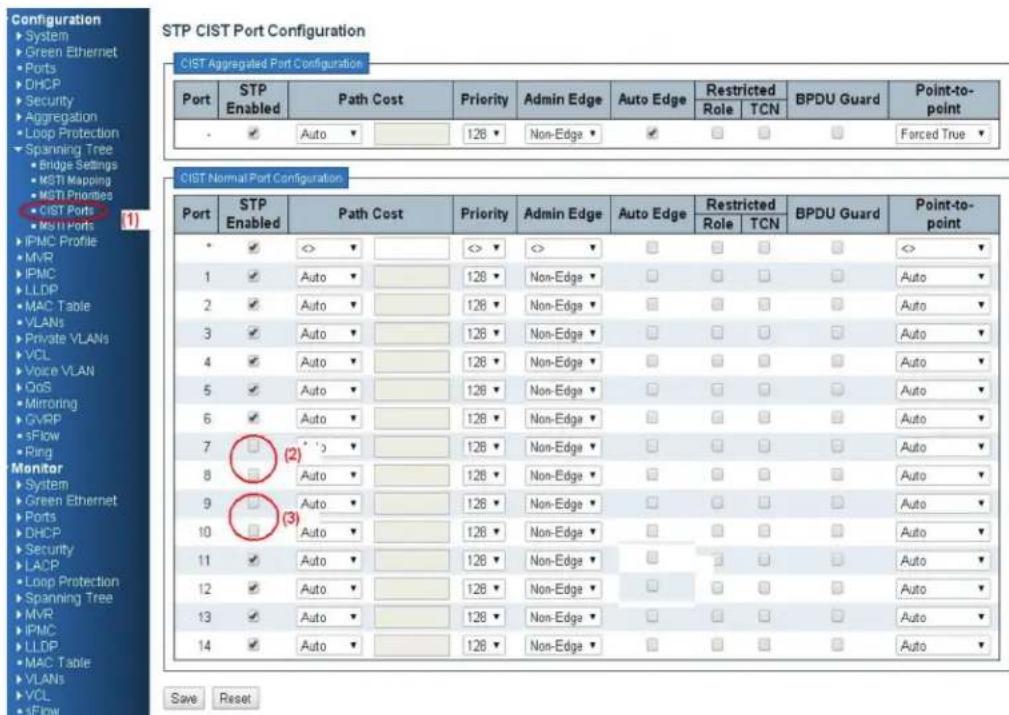The width and height of the screenshot is (1009, 715).
Task: Open Path Cost dropdown for port 1
Action: point(329,277)
